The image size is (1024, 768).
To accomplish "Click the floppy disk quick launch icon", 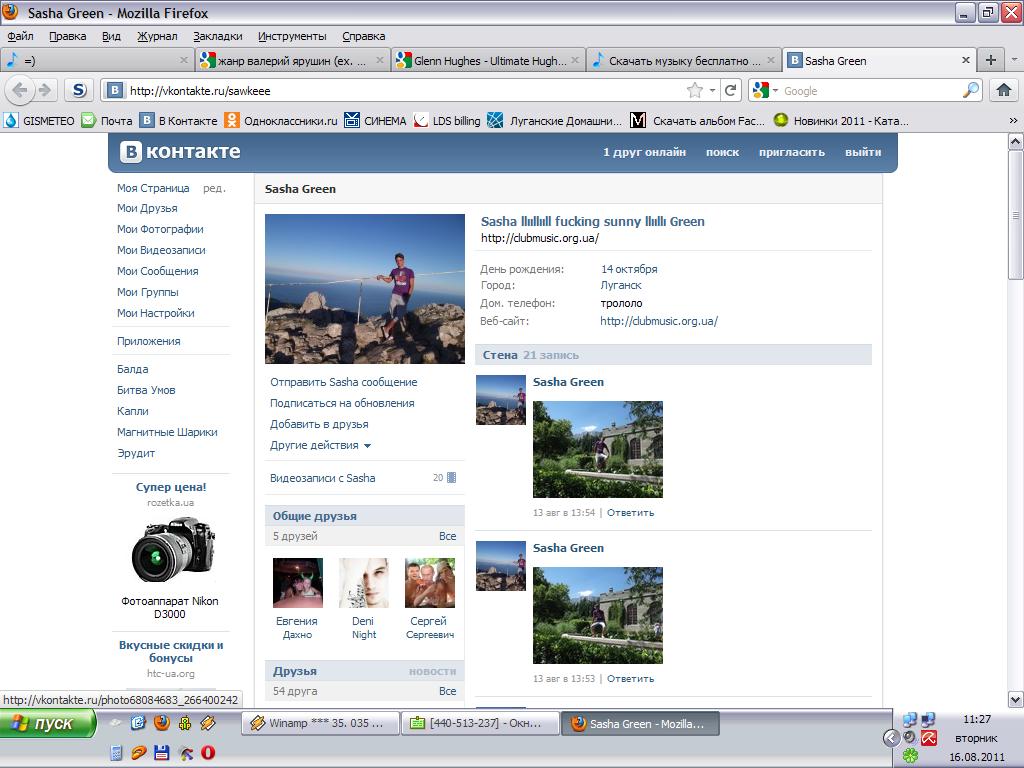I will [x=161, y=753].
